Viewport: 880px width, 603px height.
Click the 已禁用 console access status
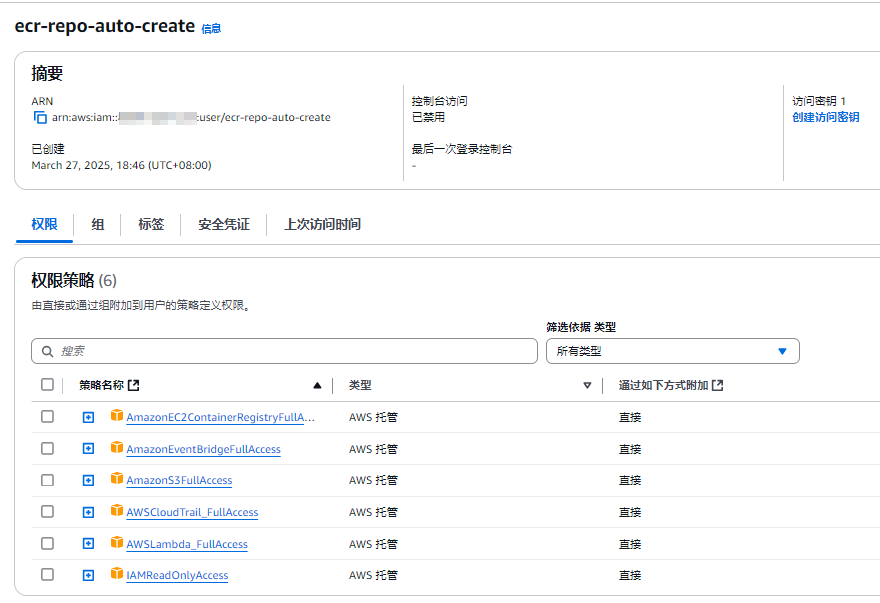428,117
